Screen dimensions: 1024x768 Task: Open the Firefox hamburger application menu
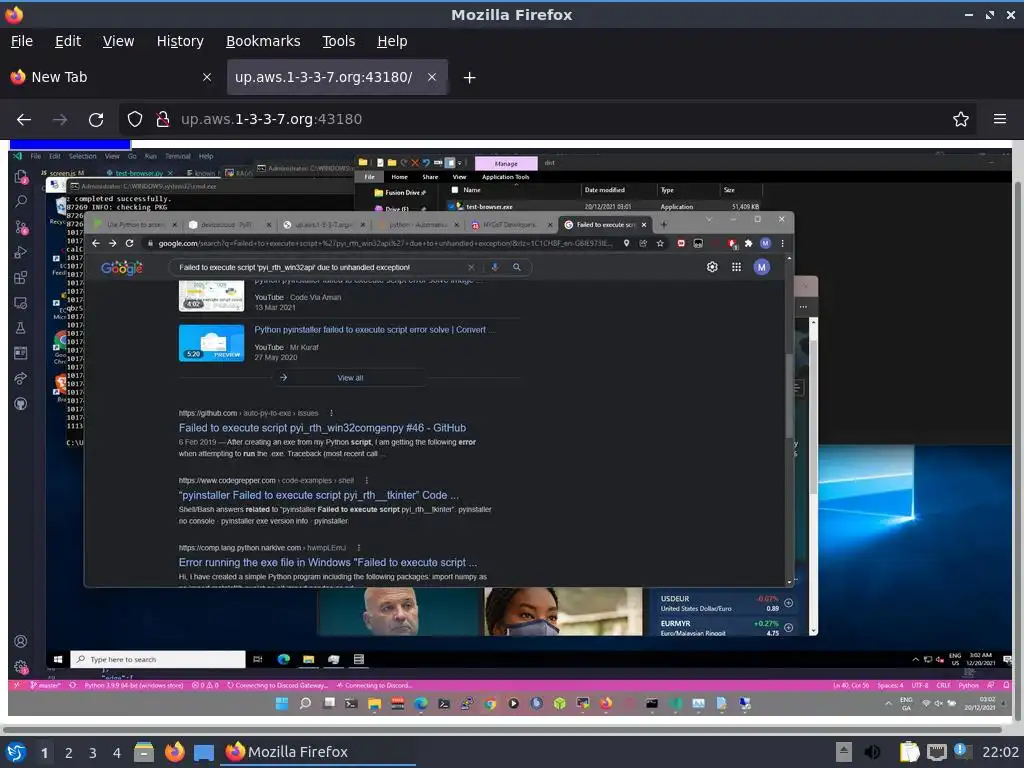1000,120
